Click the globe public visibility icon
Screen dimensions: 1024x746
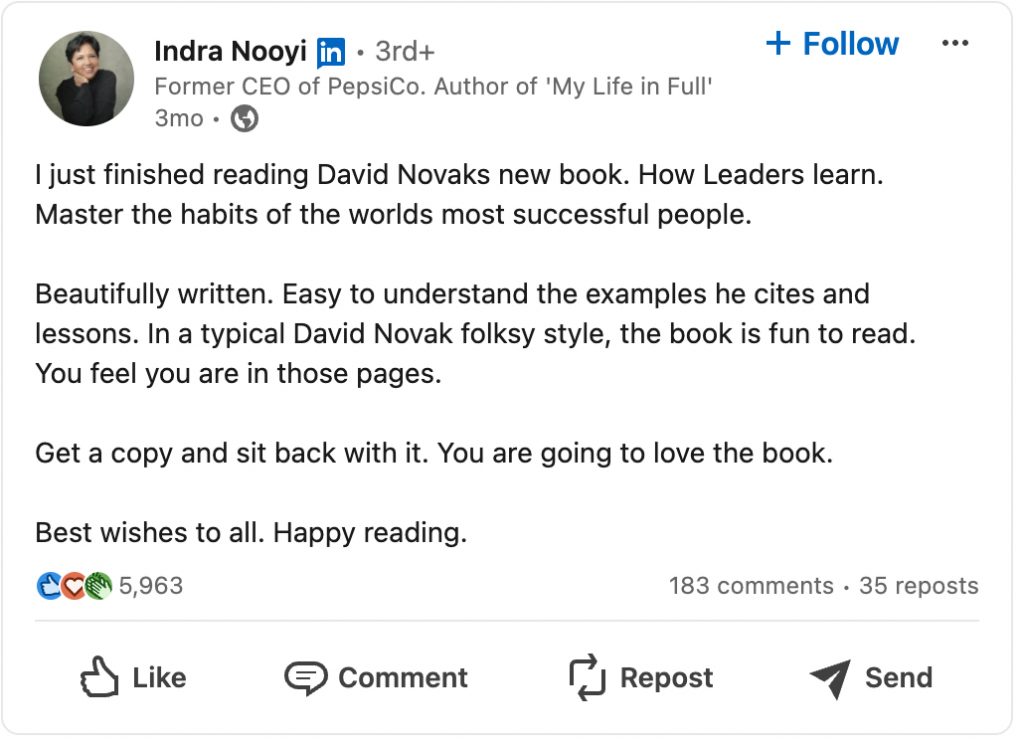[244, 119]
